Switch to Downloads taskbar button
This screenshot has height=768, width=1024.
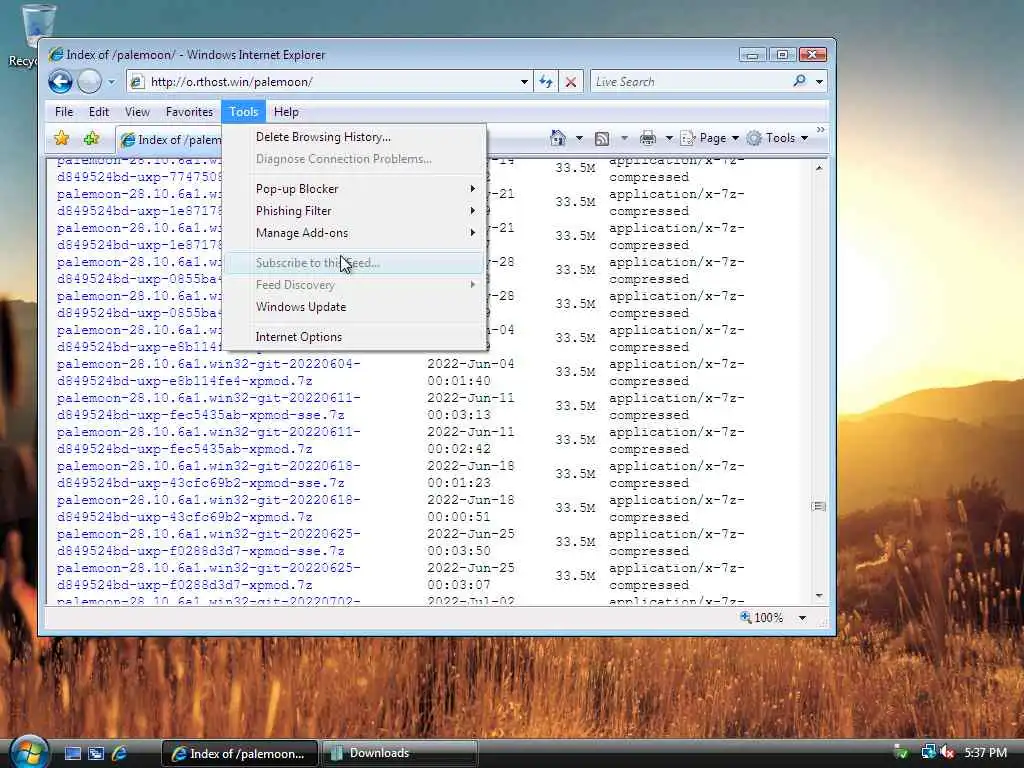click(x=400, y=753)
